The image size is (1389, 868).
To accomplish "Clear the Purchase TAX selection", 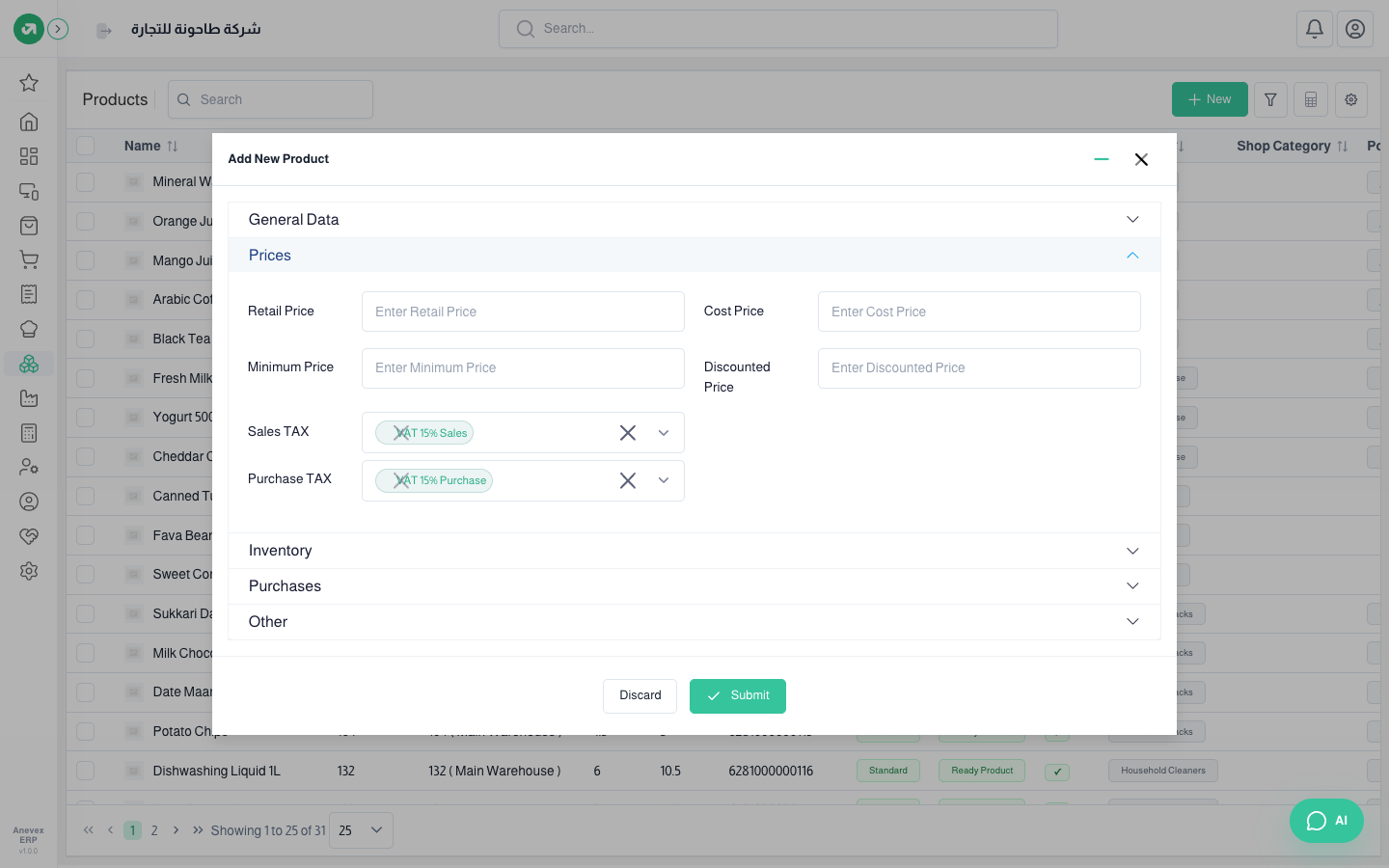I will tap(628, 480).
